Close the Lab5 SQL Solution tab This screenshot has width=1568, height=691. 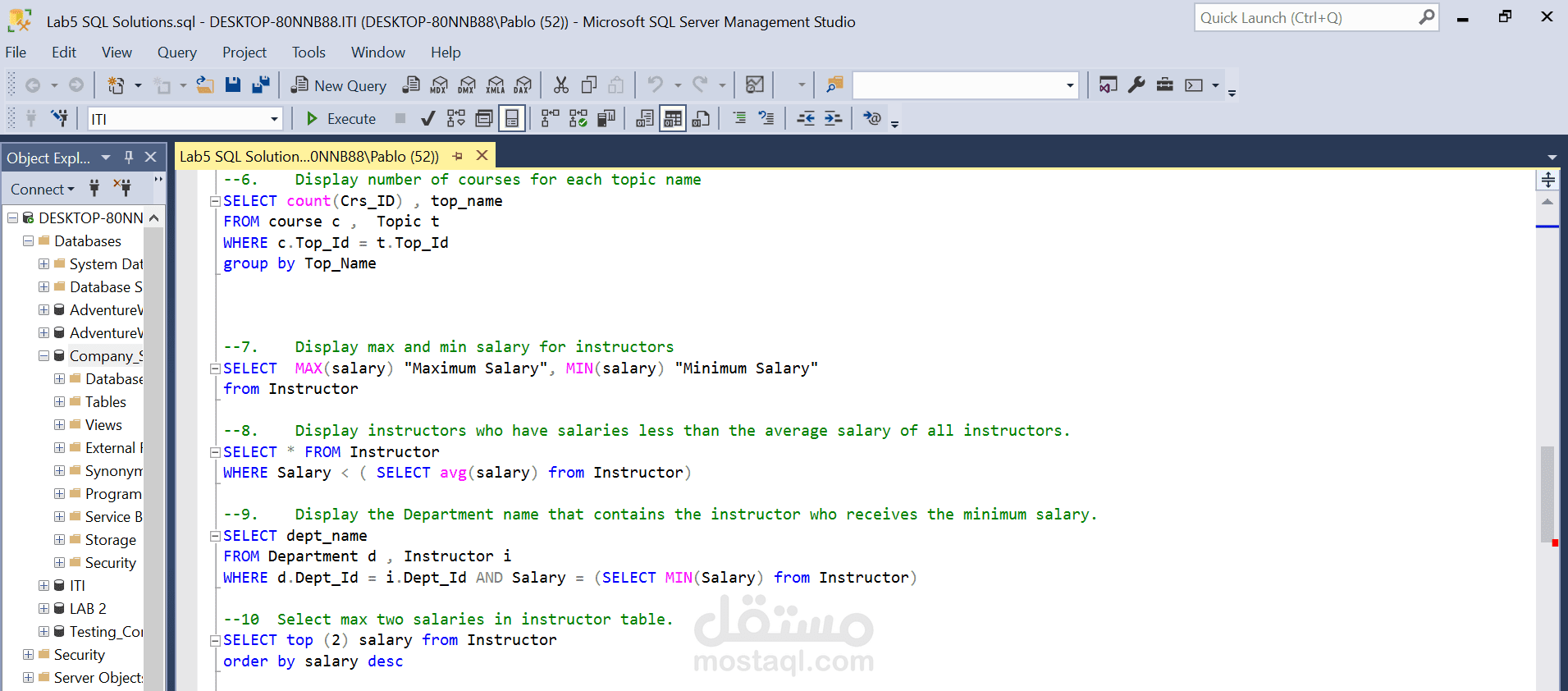tap(482, 155)
